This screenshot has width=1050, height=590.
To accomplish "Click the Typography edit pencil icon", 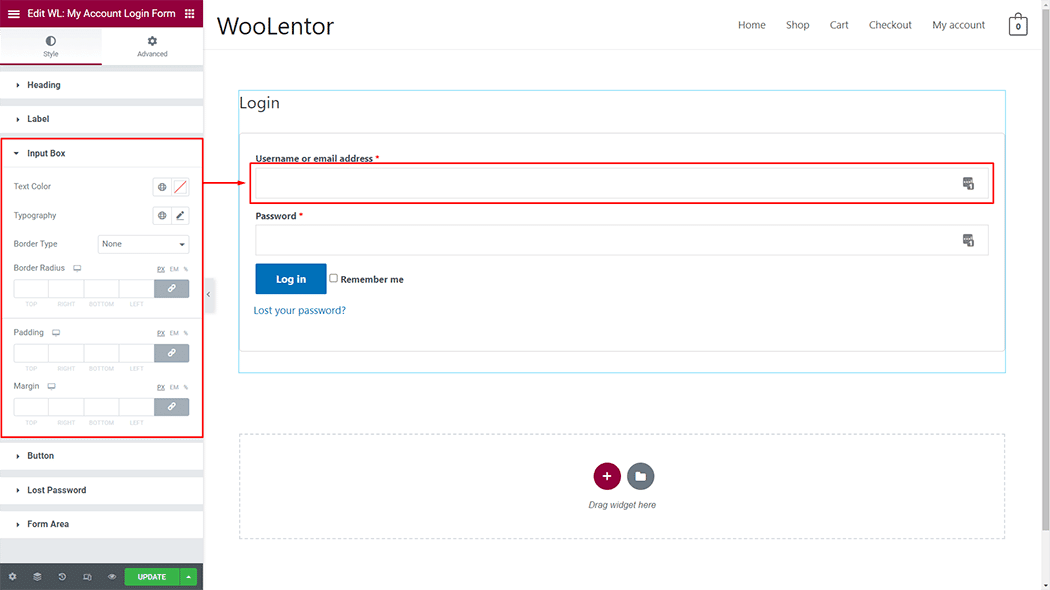I will click(180, 216).
